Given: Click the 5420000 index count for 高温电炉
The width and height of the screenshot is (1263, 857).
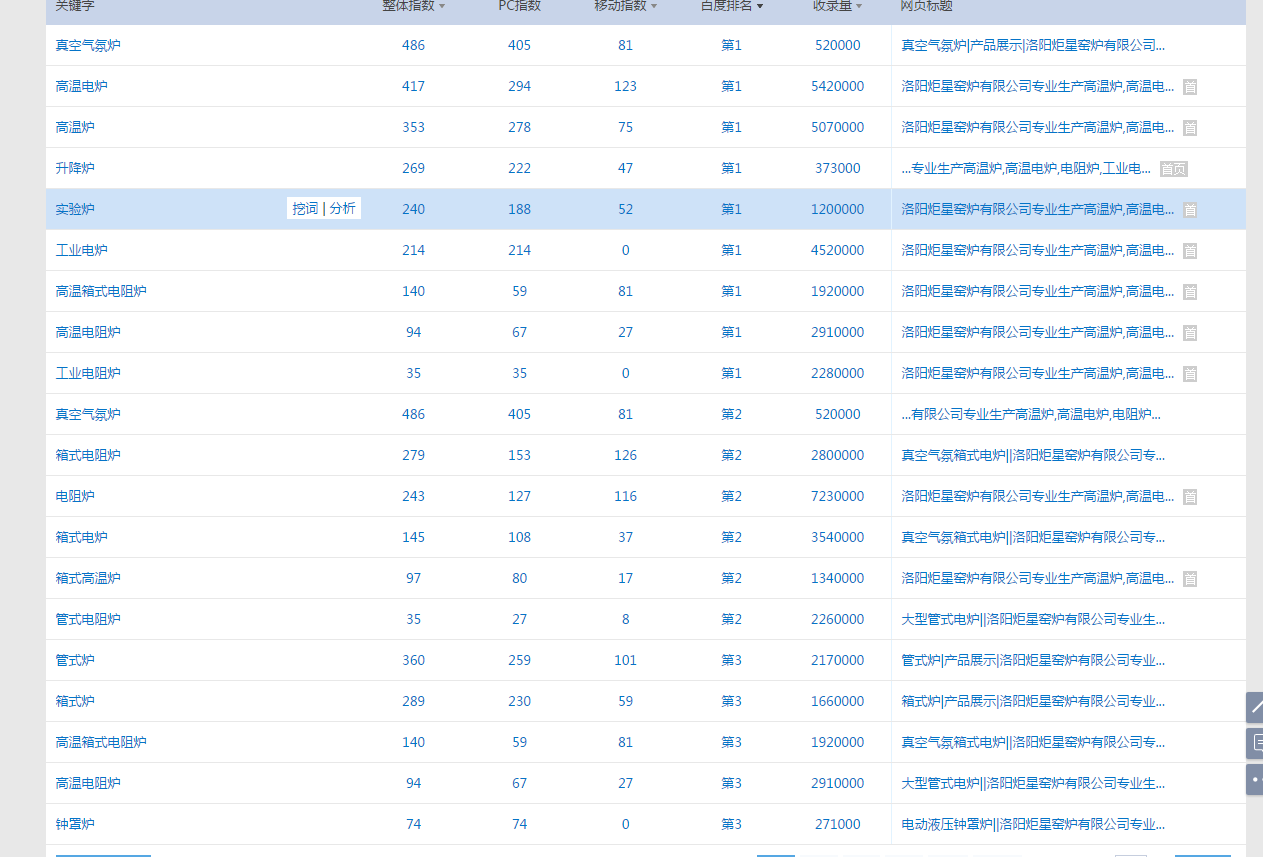Looking at the screenshot, I should pos(837,86).
